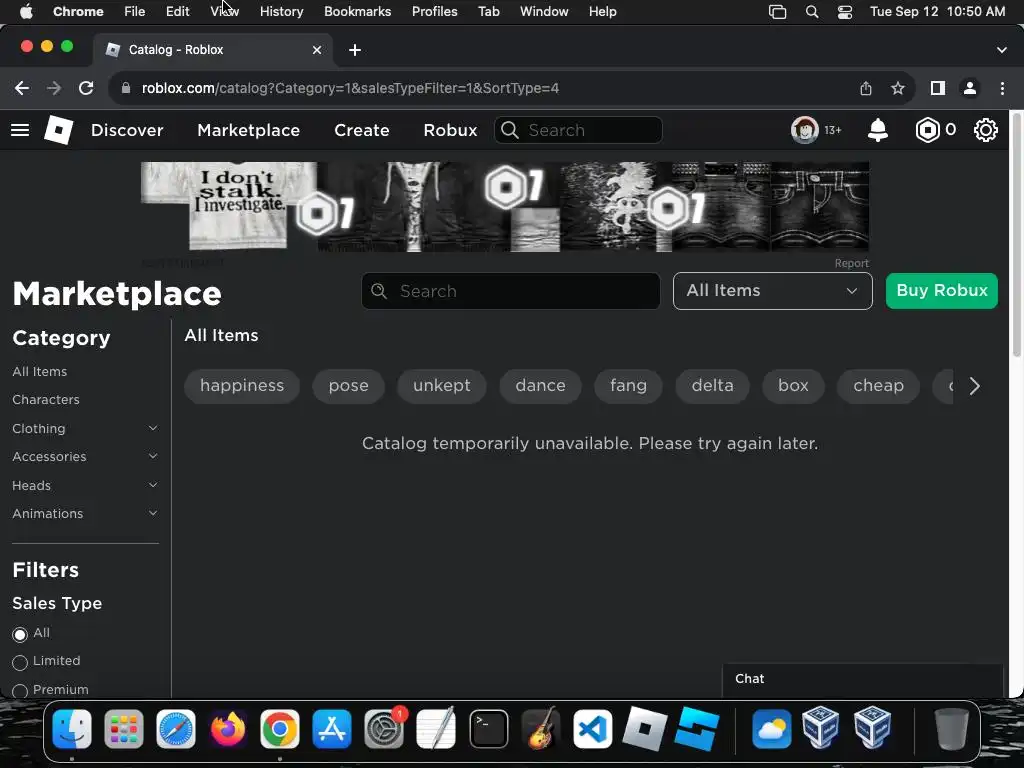Open the Window menu
The width and height of the screenshot is (1024, 768).
pyautogui.click(x=544, y=12)
